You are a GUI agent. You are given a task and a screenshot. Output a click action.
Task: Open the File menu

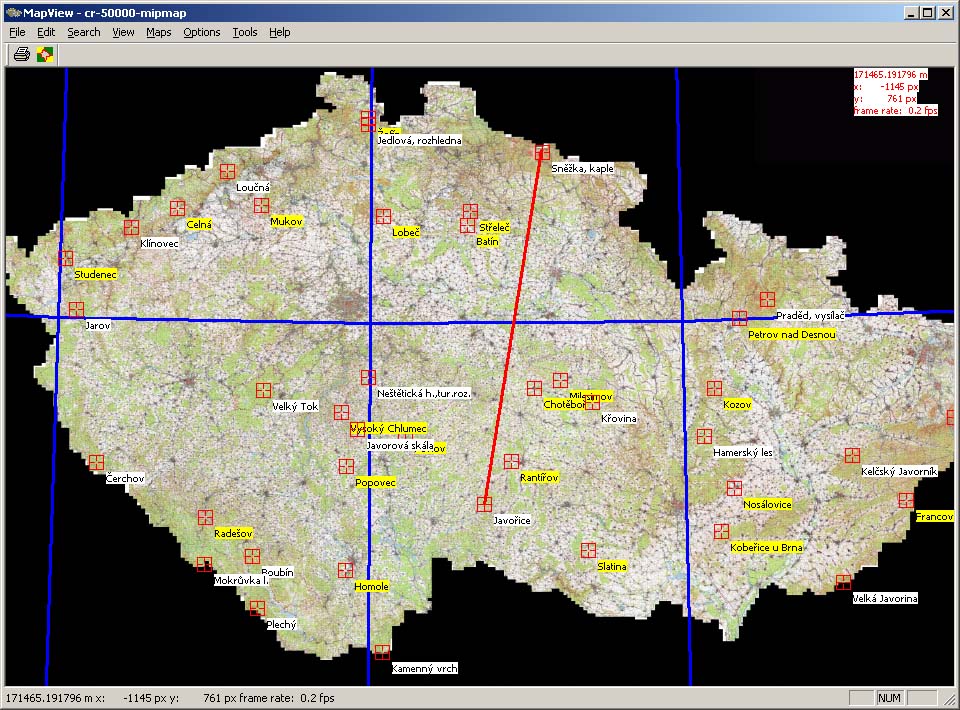[x=17, y=32]
